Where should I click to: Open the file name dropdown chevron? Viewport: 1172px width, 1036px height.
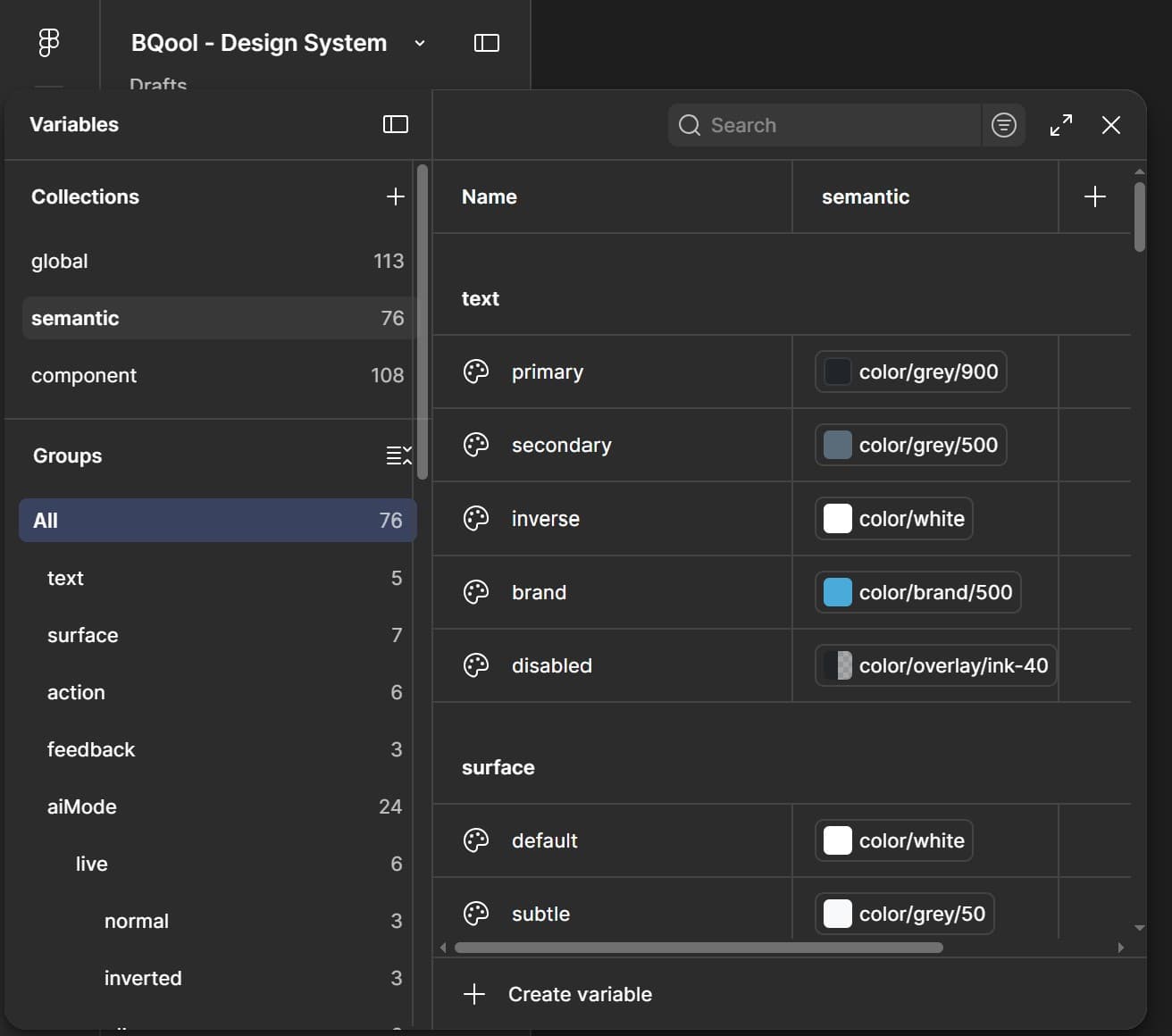click(x=420, y=43)
